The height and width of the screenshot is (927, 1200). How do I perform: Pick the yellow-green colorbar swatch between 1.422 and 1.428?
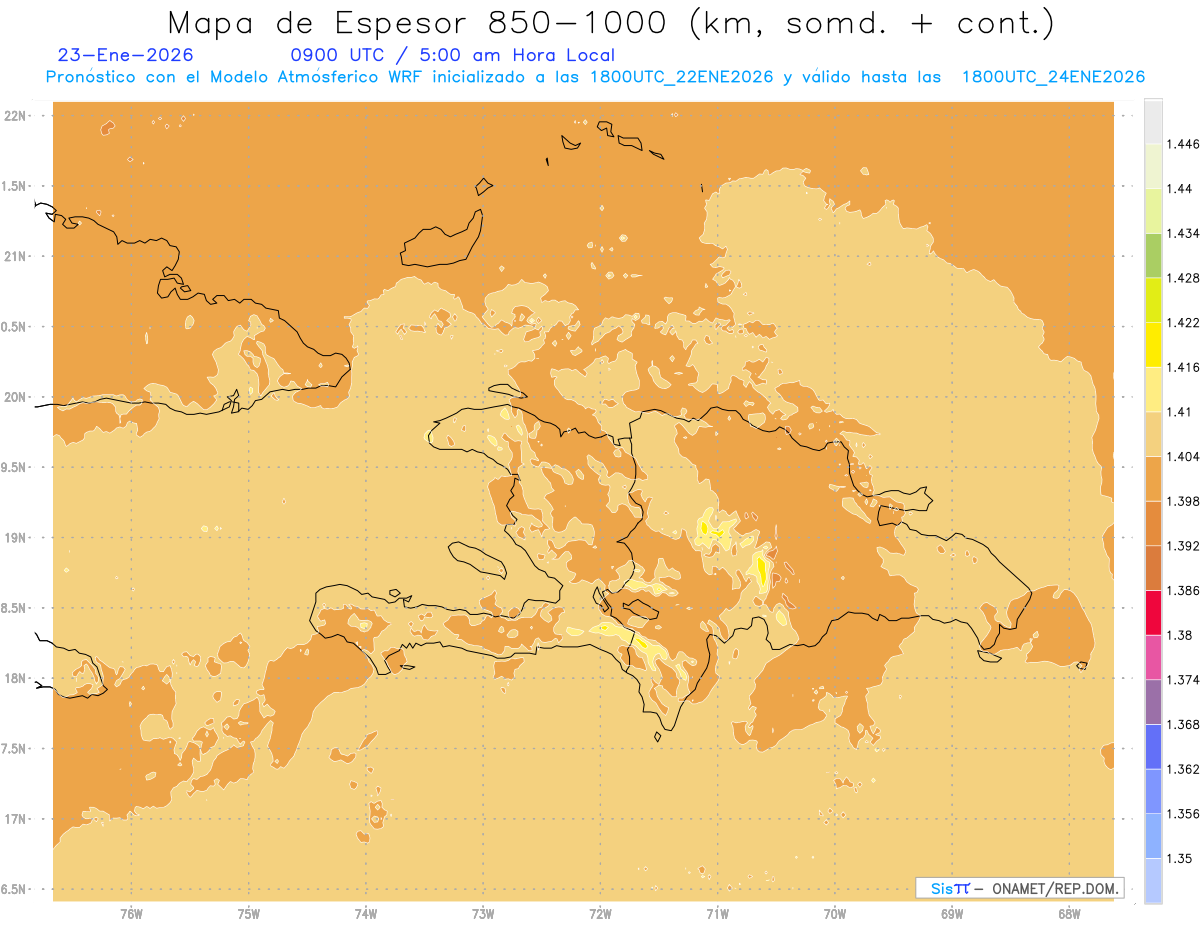1153,300
